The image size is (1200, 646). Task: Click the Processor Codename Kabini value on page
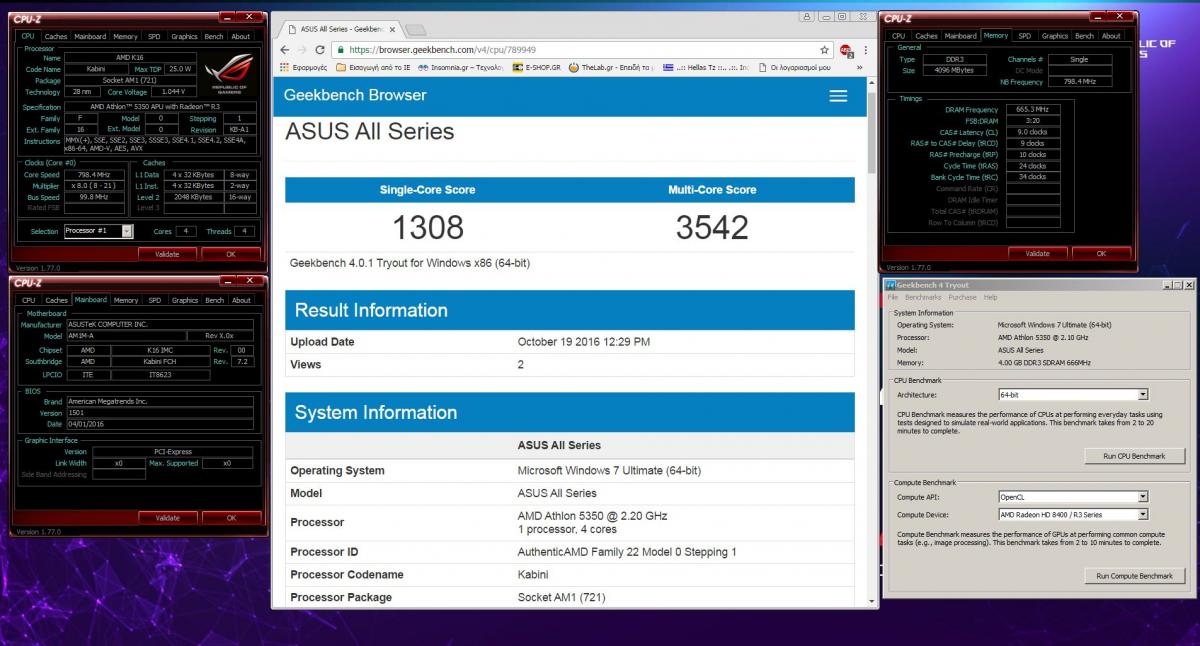coord(533,575)
